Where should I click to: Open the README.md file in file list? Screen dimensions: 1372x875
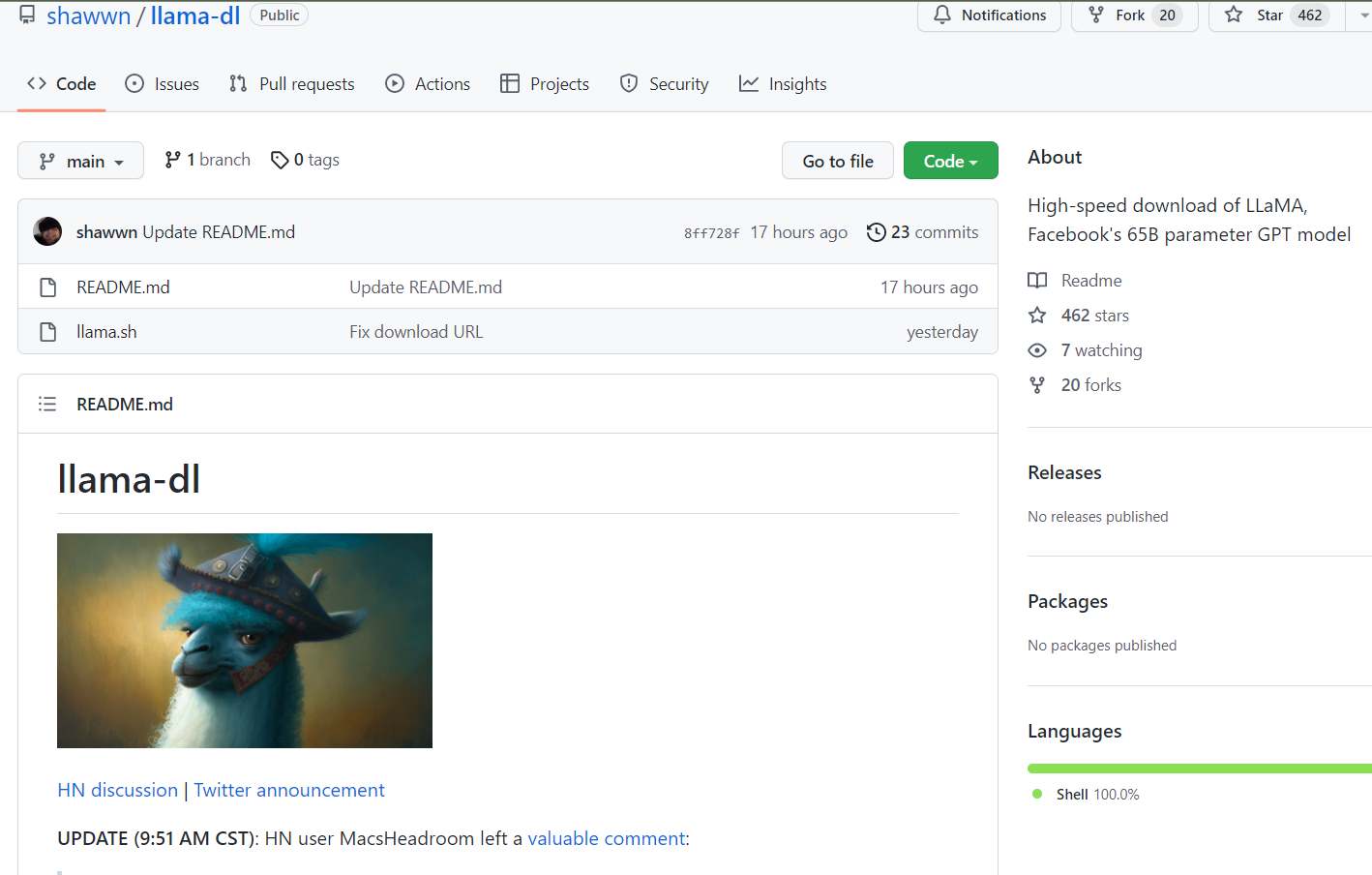(x=123, y=287)
